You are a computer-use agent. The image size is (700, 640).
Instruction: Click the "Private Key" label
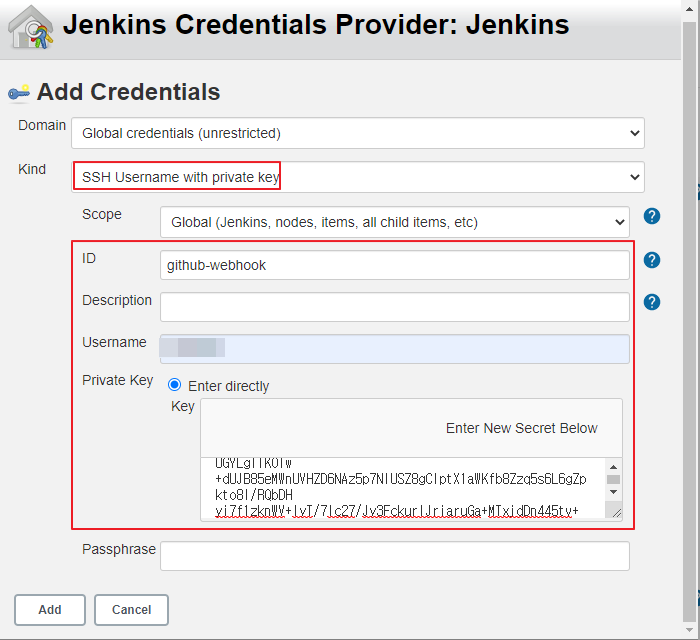[117, 380]
